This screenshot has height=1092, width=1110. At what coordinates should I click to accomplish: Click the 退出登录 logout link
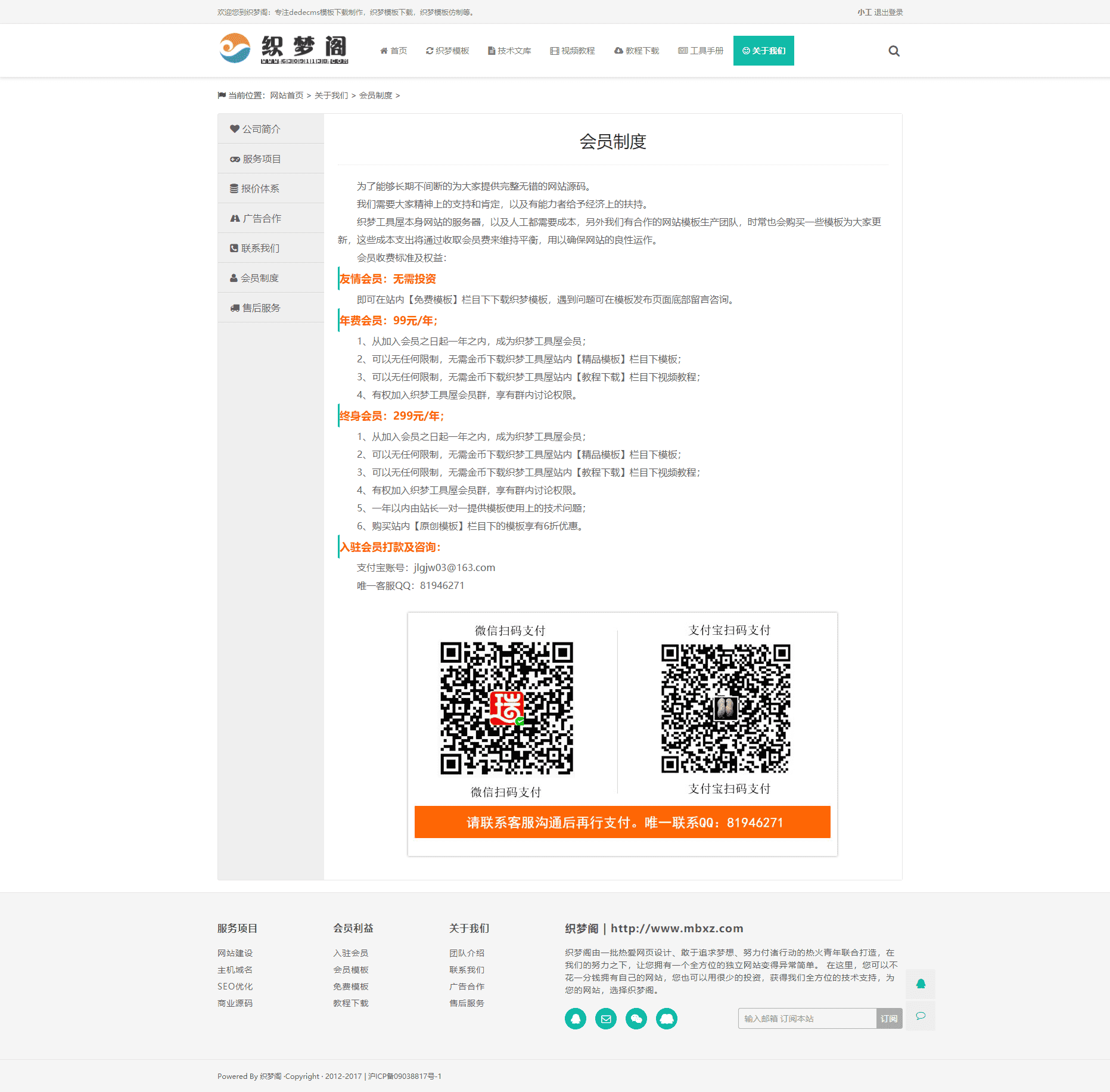888,12
